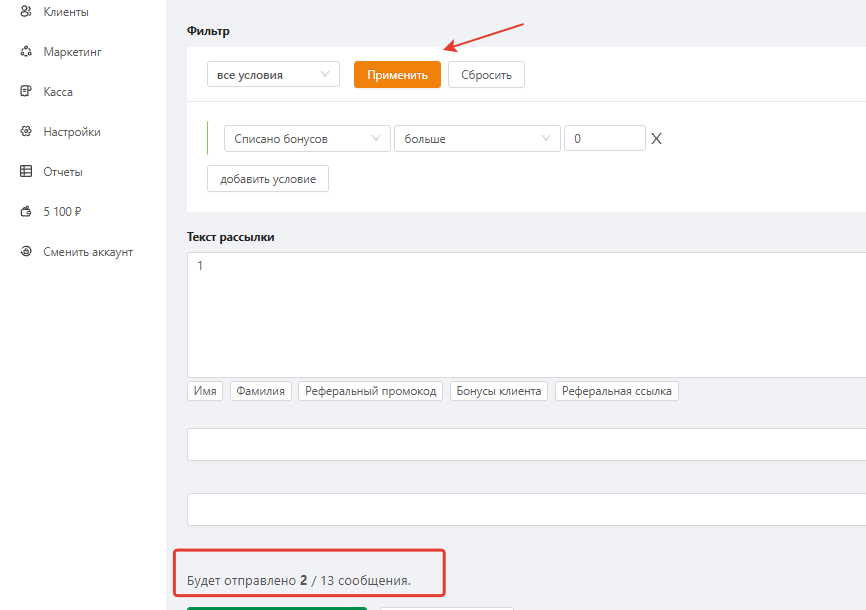
Task: Click the Настройки gear icon
Action: tap(26, 132)
